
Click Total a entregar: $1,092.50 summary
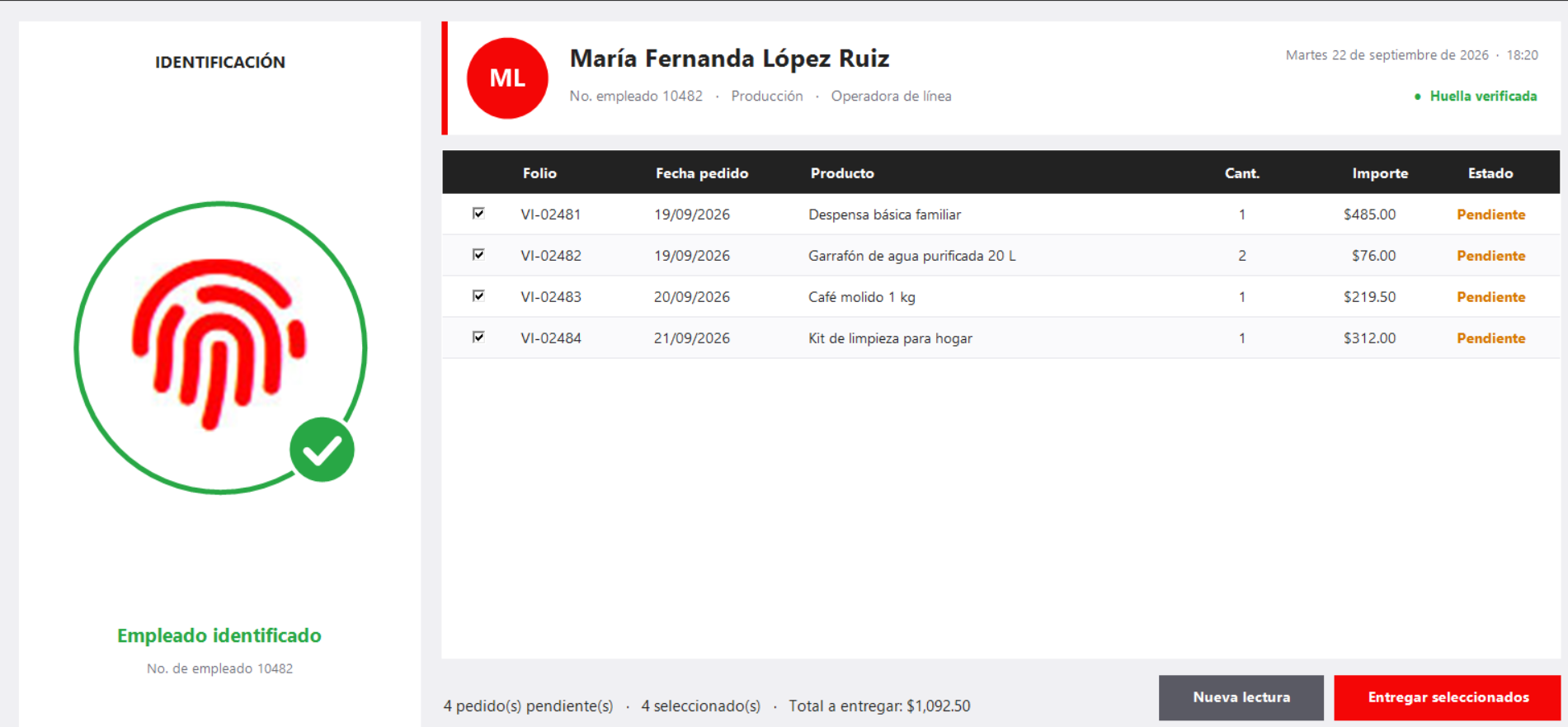pos(879,706)
